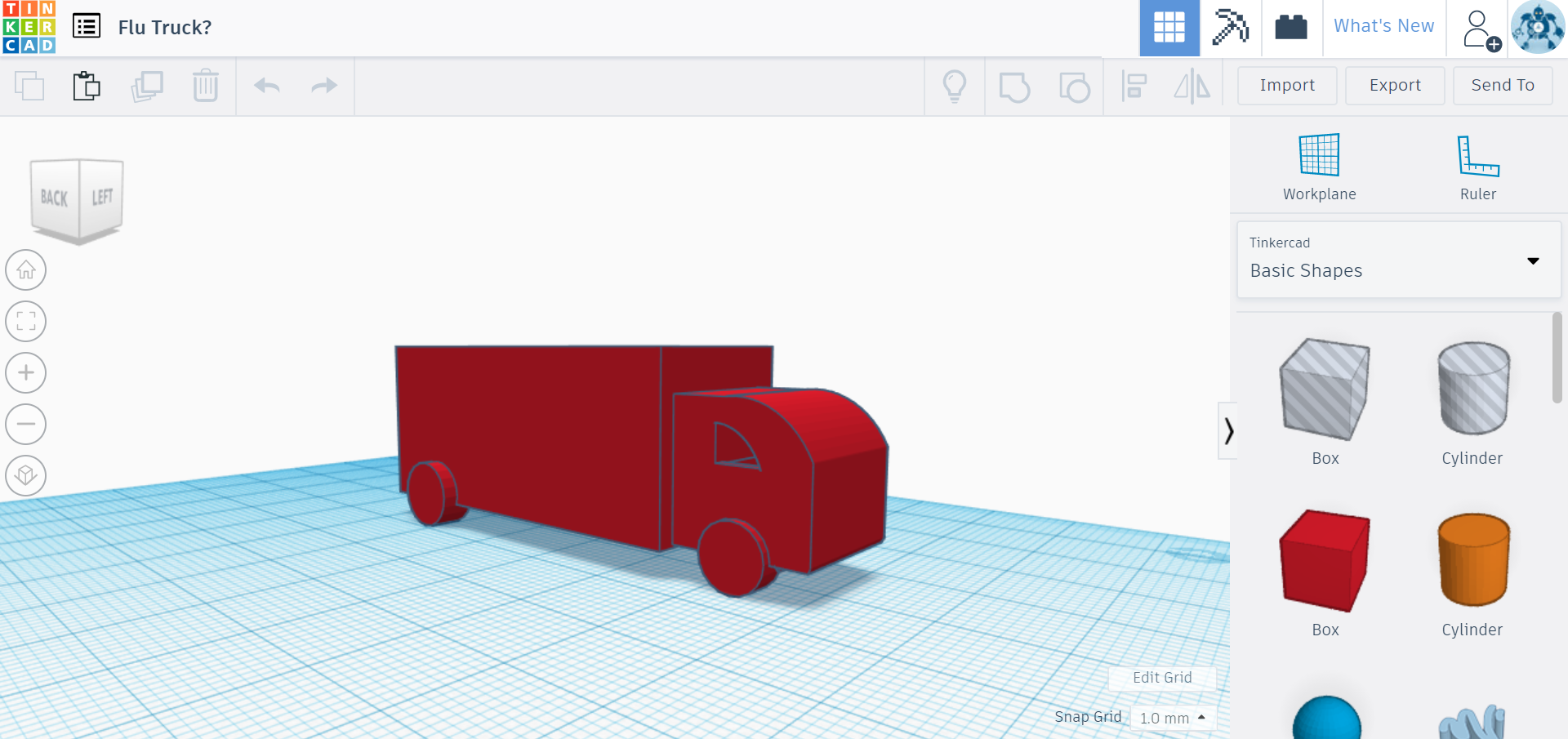This screenshot has width=1568, height=739.
Task: Open the Snap Grid 1.0 mm dropdown
Action: (1173, 718)
